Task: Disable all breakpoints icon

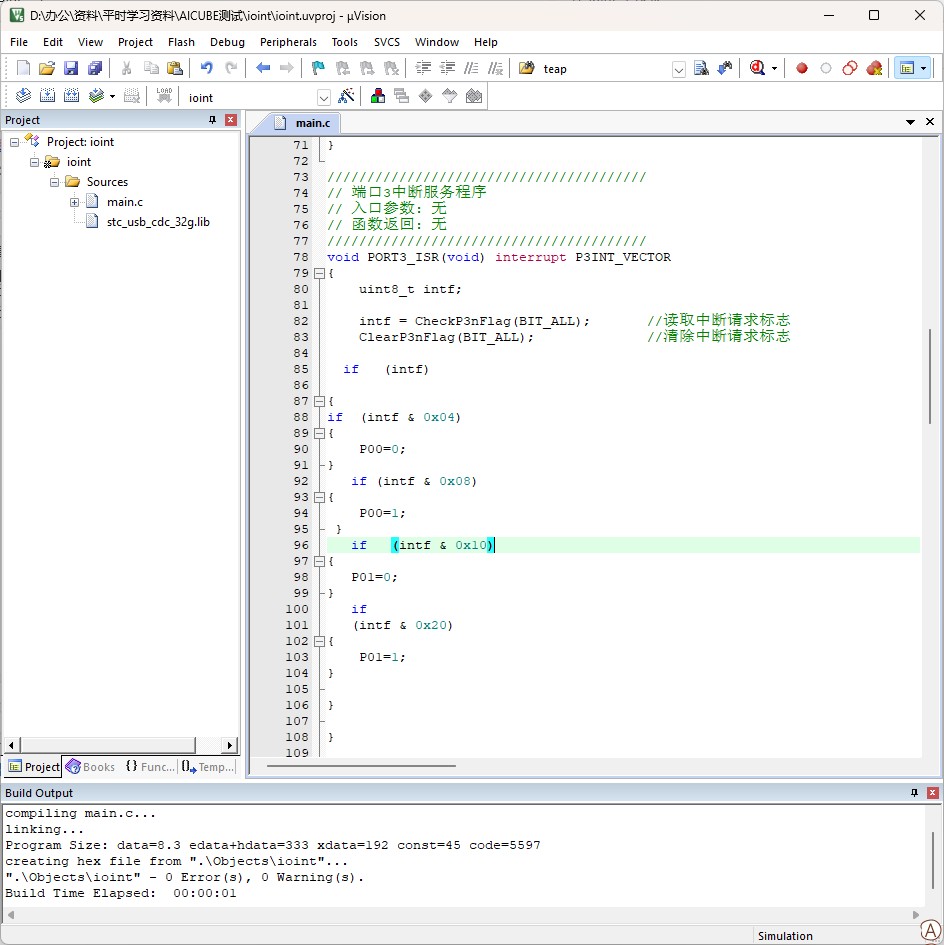Action: pos(850,68)
